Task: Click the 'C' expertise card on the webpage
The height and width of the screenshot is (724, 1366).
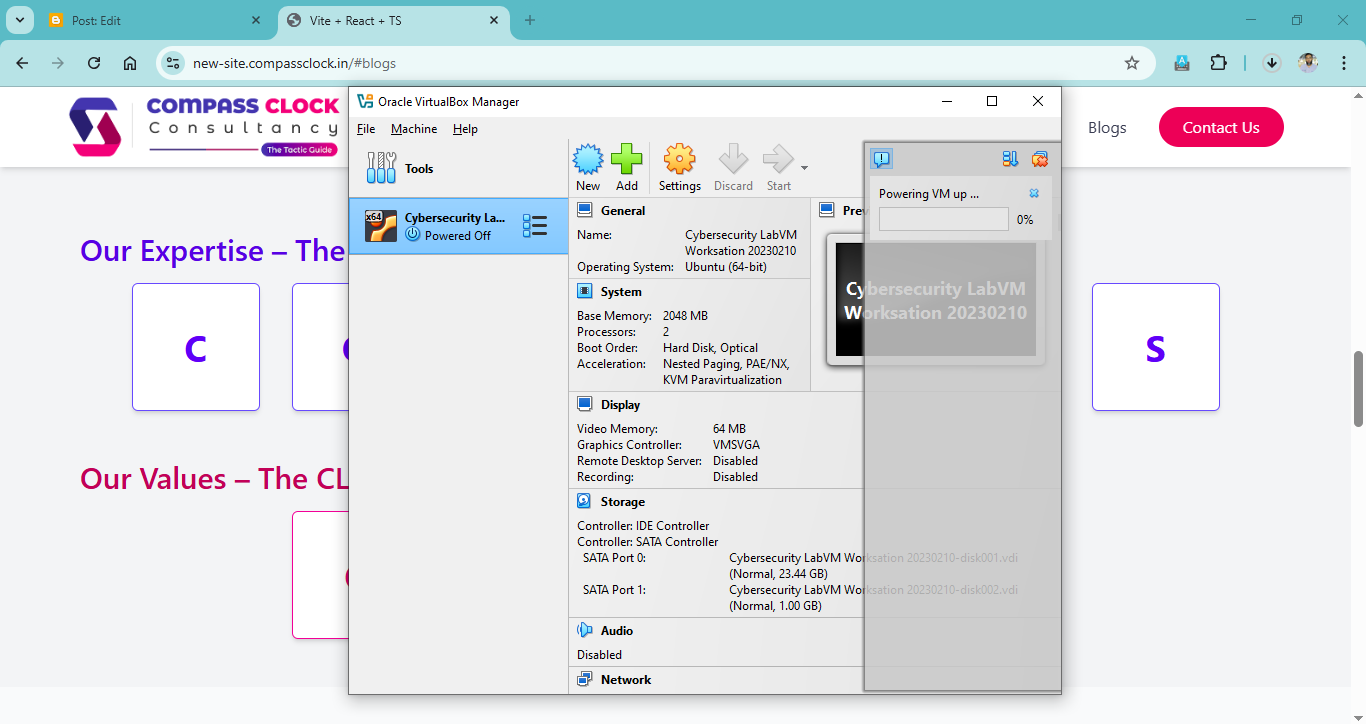Action: pyautogui.click(x=196, y=347)
